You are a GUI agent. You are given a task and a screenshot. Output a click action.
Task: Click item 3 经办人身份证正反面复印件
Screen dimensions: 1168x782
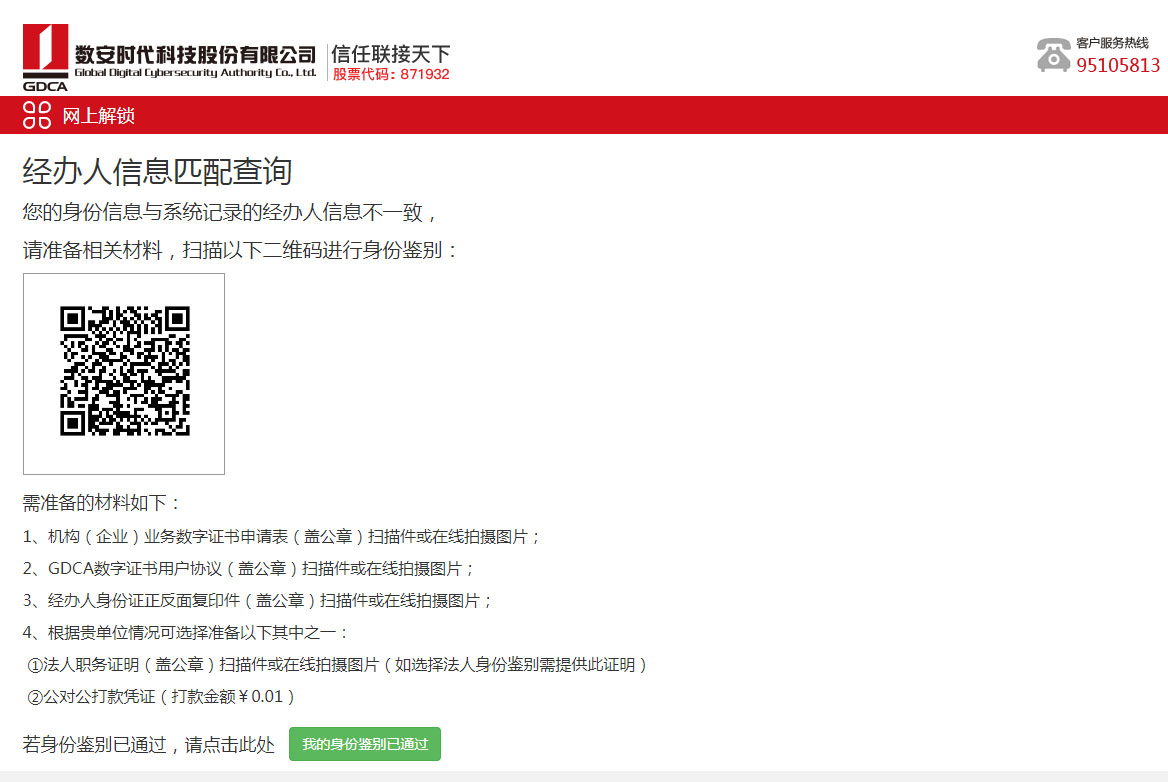tap(258, 600)
